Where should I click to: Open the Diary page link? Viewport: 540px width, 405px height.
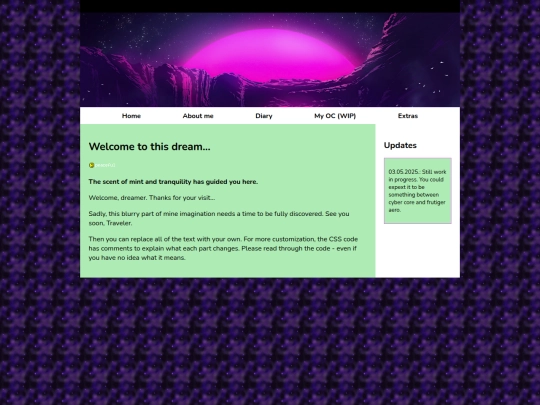(x=264, y=116)
